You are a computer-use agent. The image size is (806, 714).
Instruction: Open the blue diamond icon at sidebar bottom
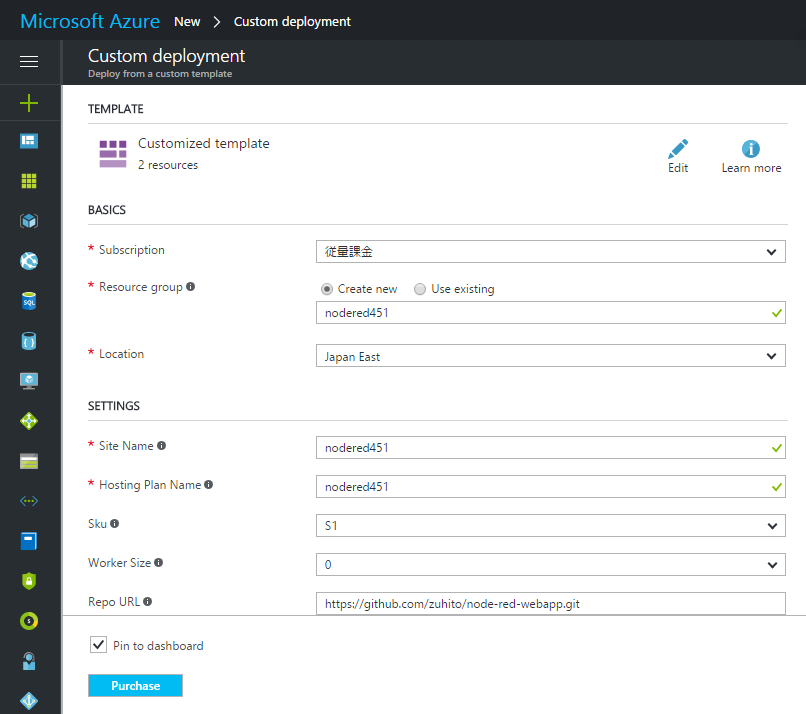29,701
